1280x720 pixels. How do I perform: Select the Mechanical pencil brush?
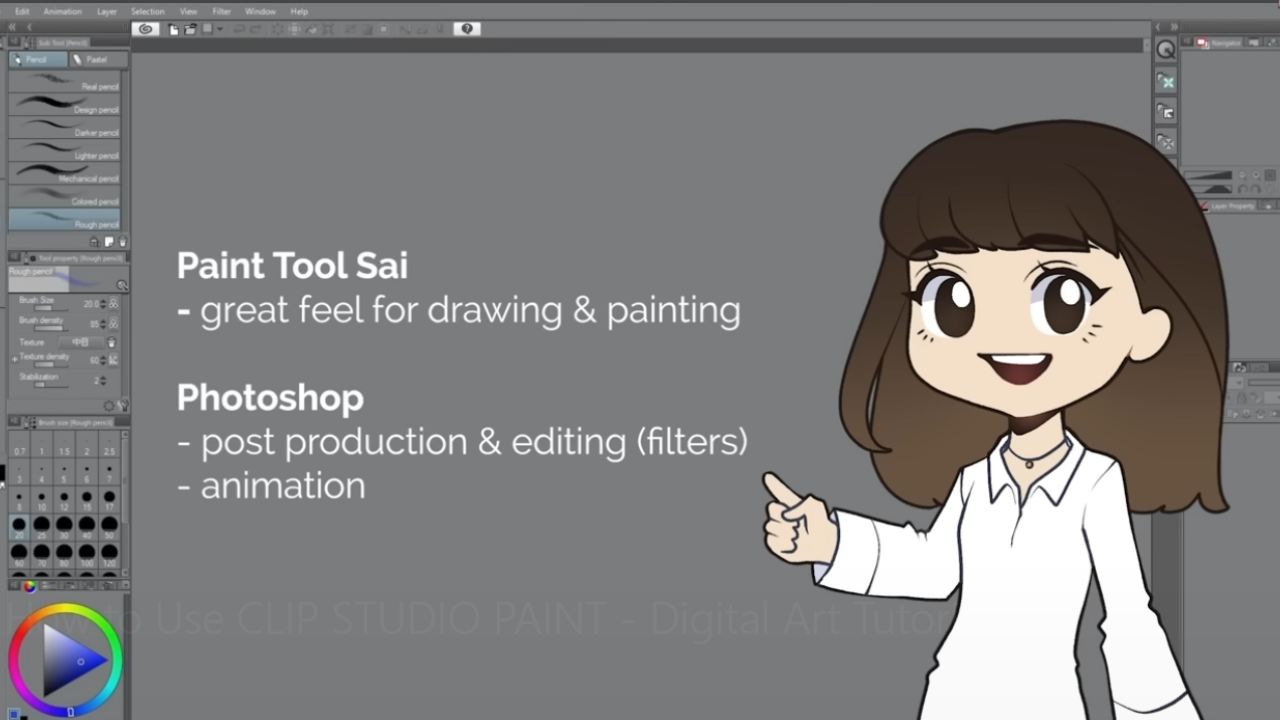pyautogui.click(x=64, y=173)
